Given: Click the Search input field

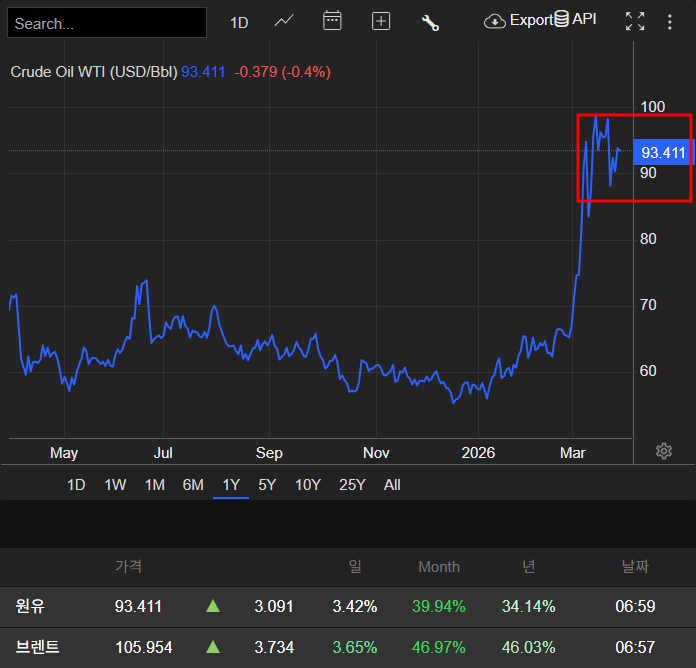Looking at the screenshot, I should pyautogui.click(x=106, y=23).
